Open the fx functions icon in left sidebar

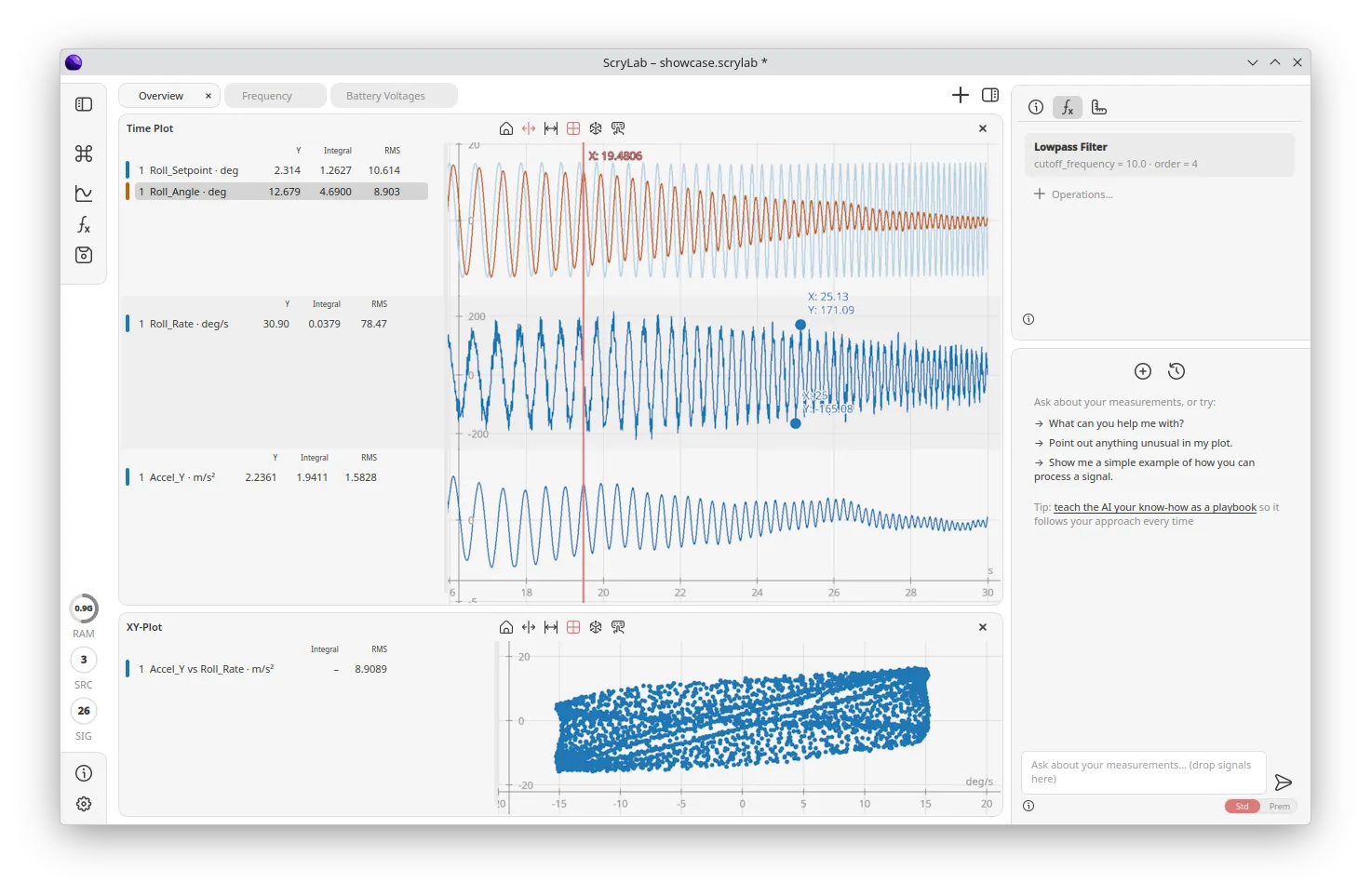84,224
